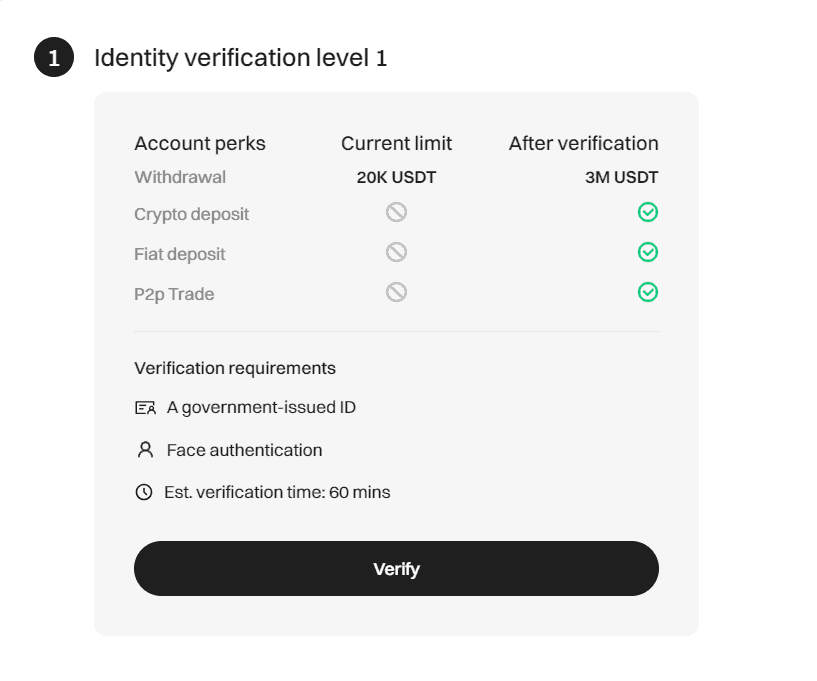Click the Account perks column header
Image resolution: width=817 pixels, height=681 pixels.
tap(200, 143)
